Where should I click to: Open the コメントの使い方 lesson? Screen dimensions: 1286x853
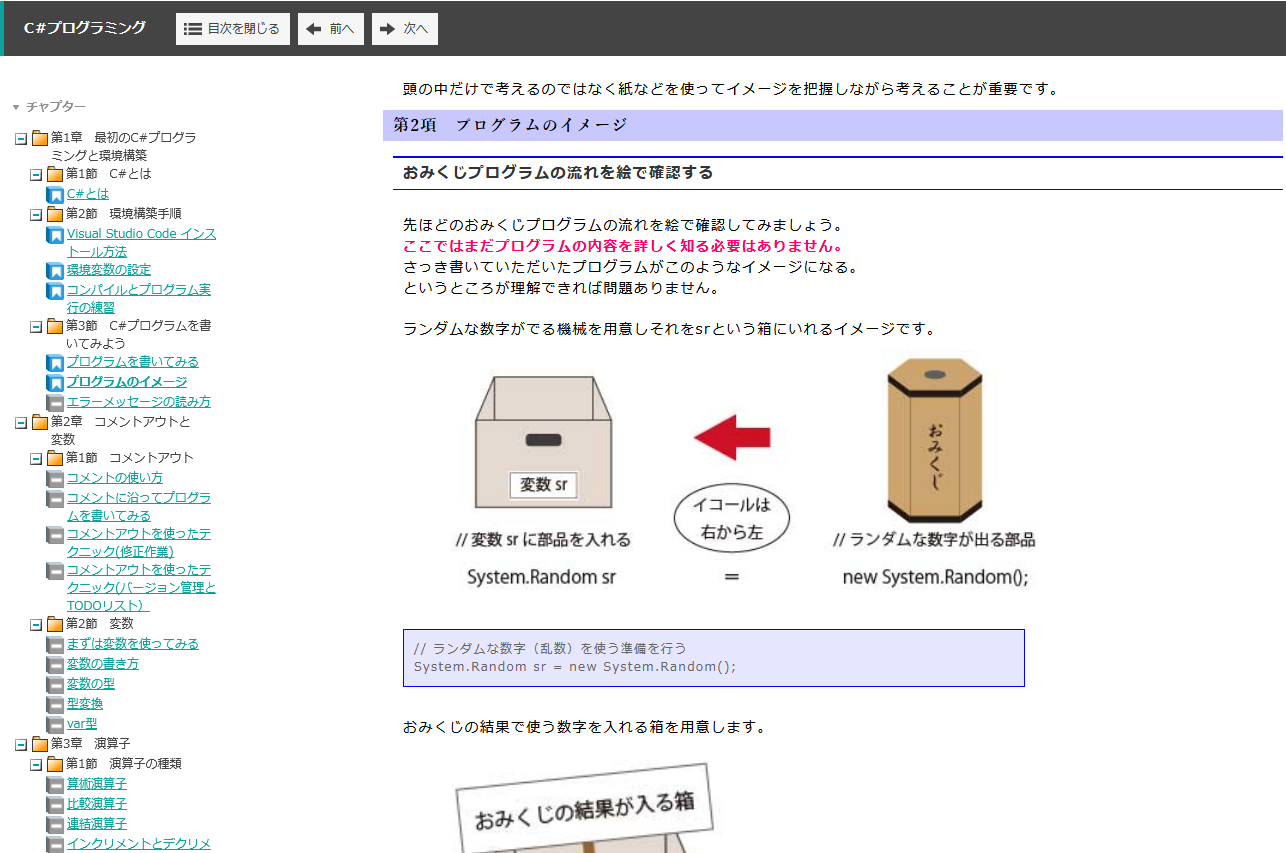(115, 478)
